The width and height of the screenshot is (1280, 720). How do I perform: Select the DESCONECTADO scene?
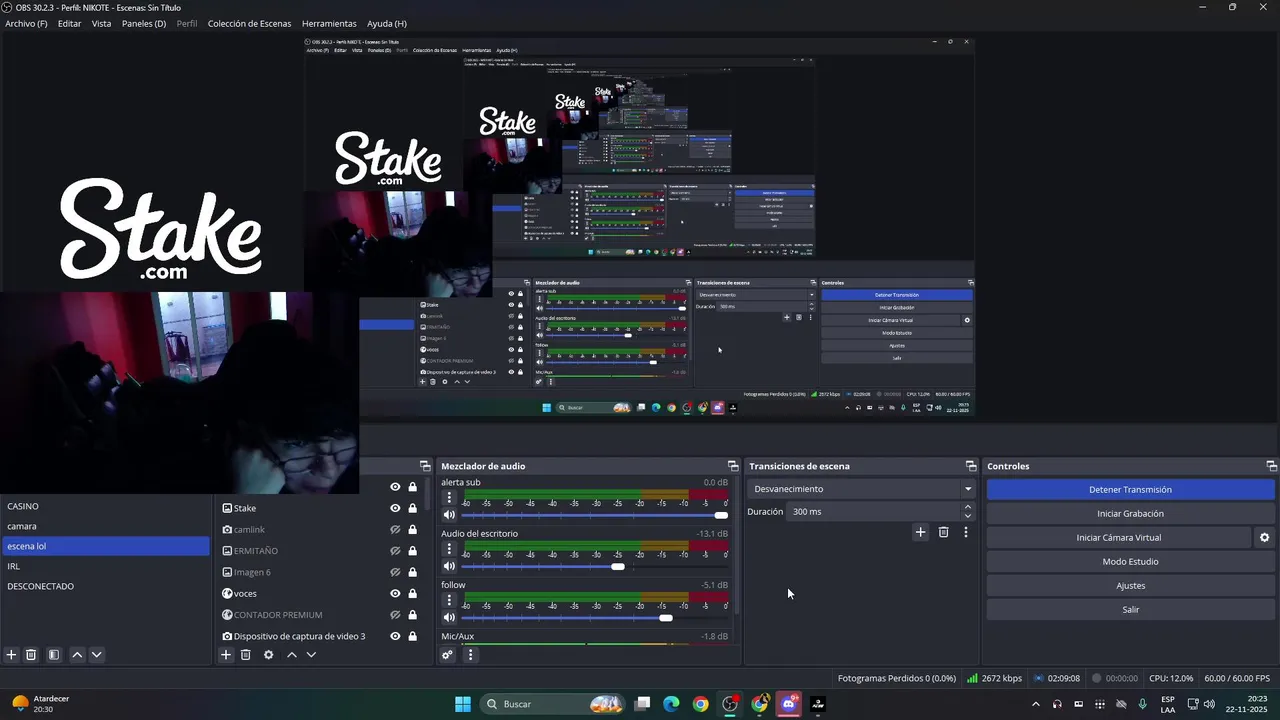coord(105,586)
